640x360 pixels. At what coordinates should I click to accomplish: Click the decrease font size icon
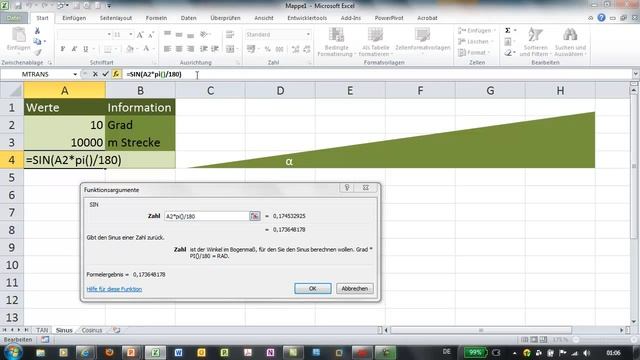pyautogui.click(x=151, y=35)
